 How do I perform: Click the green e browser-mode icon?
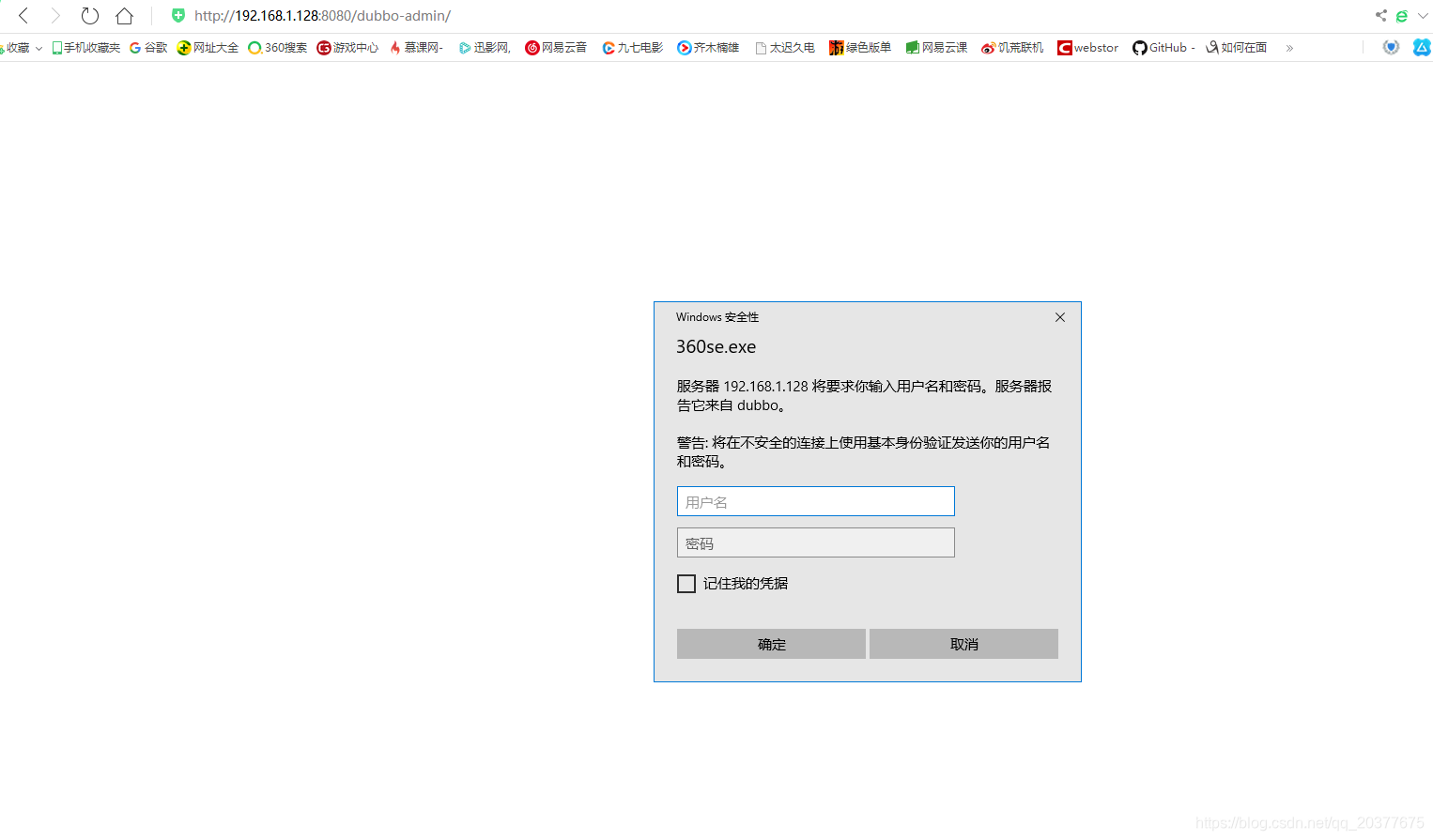1401,16
